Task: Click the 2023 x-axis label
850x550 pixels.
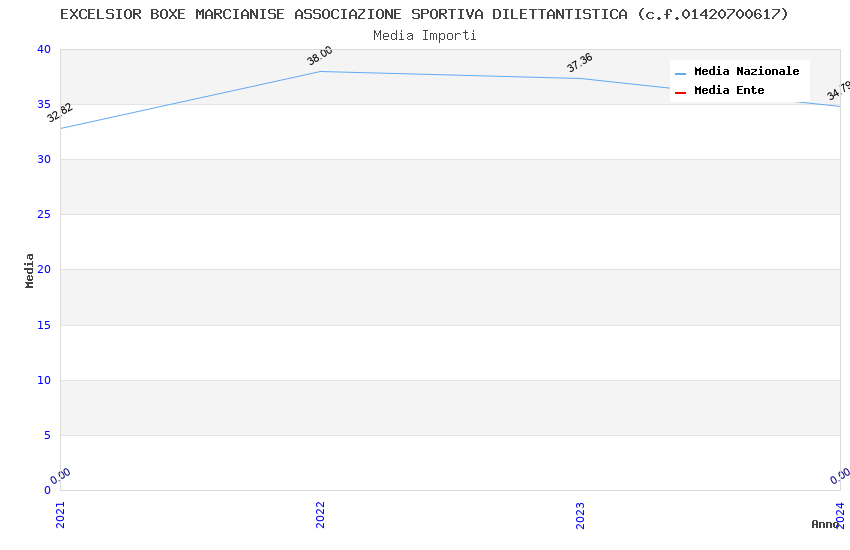Action: (x=580, y=515)
